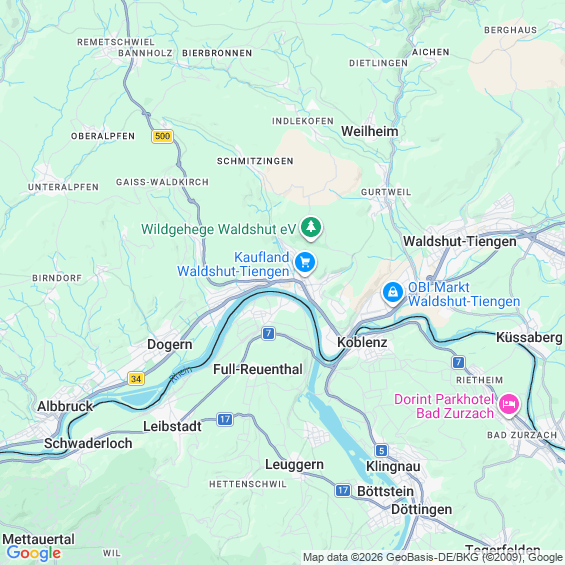
Task: Select the OBI Markt Waldshut-Tiengen label
Action: pyautogui.click(x=464, y=294)
